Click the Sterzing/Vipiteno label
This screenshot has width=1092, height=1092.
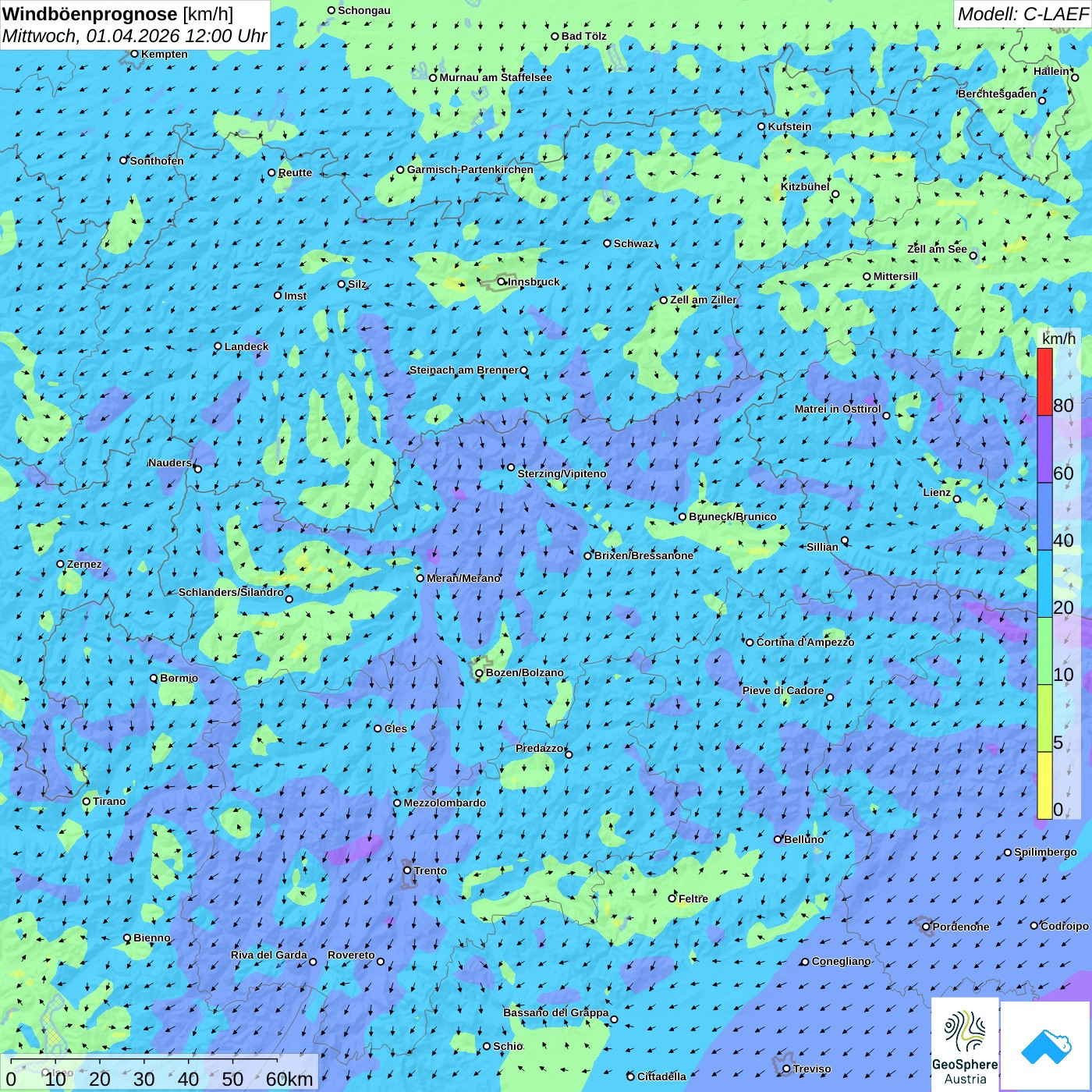(562, 473)
